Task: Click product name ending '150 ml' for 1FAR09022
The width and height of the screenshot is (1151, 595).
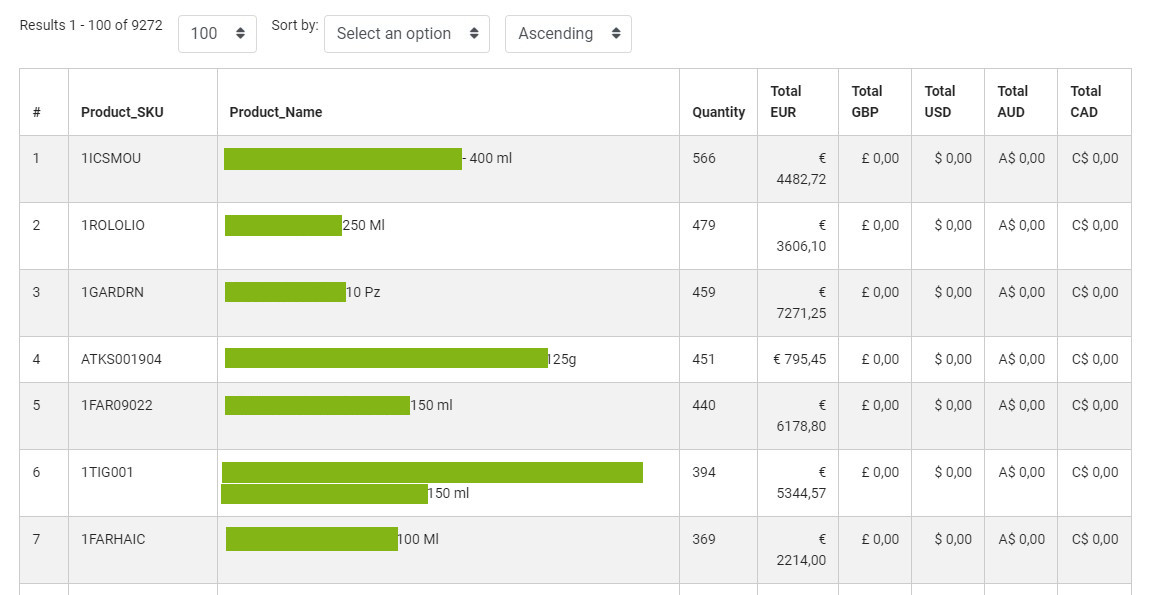Action: (x=338, y=405)
